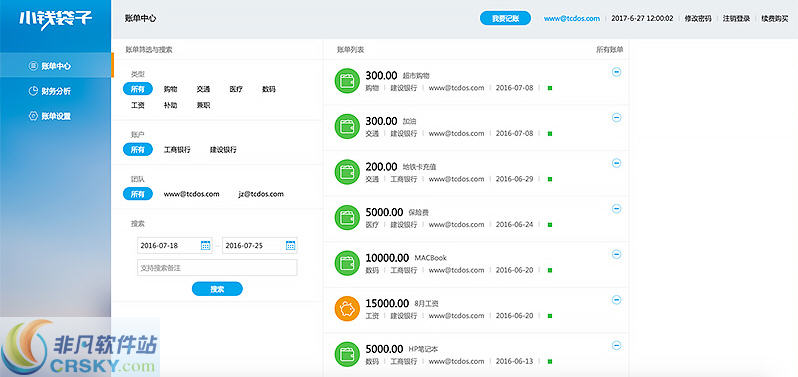Click the orange piggy bank icon for 8月工资
This screenshot has height=377, width=798.
click(x=347, y=309)
